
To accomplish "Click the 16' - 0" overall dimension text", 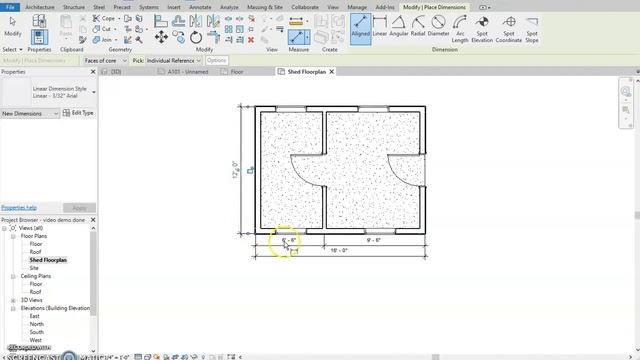I will (339, 250).
